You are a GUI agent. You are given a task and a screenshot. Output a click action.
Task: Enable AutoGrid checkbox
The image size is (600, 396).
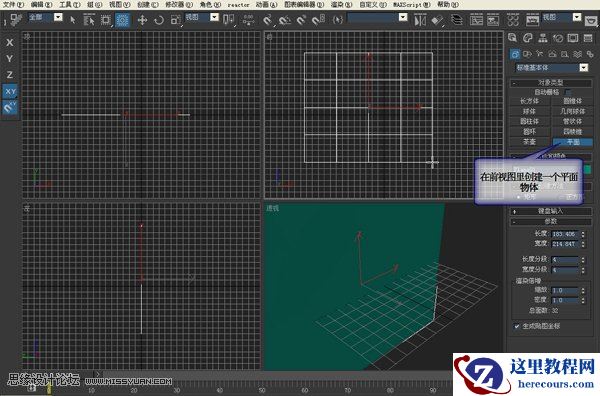click(x=568, y=92)
